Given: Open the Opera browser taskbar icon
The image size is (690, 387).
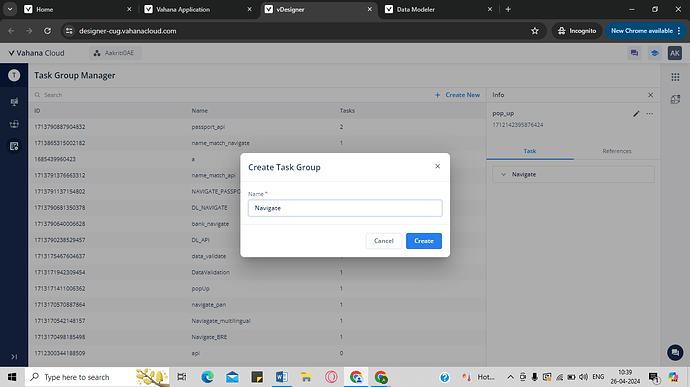Looking at the screenshot, I should pyautogui.click(x=331, y=377).
